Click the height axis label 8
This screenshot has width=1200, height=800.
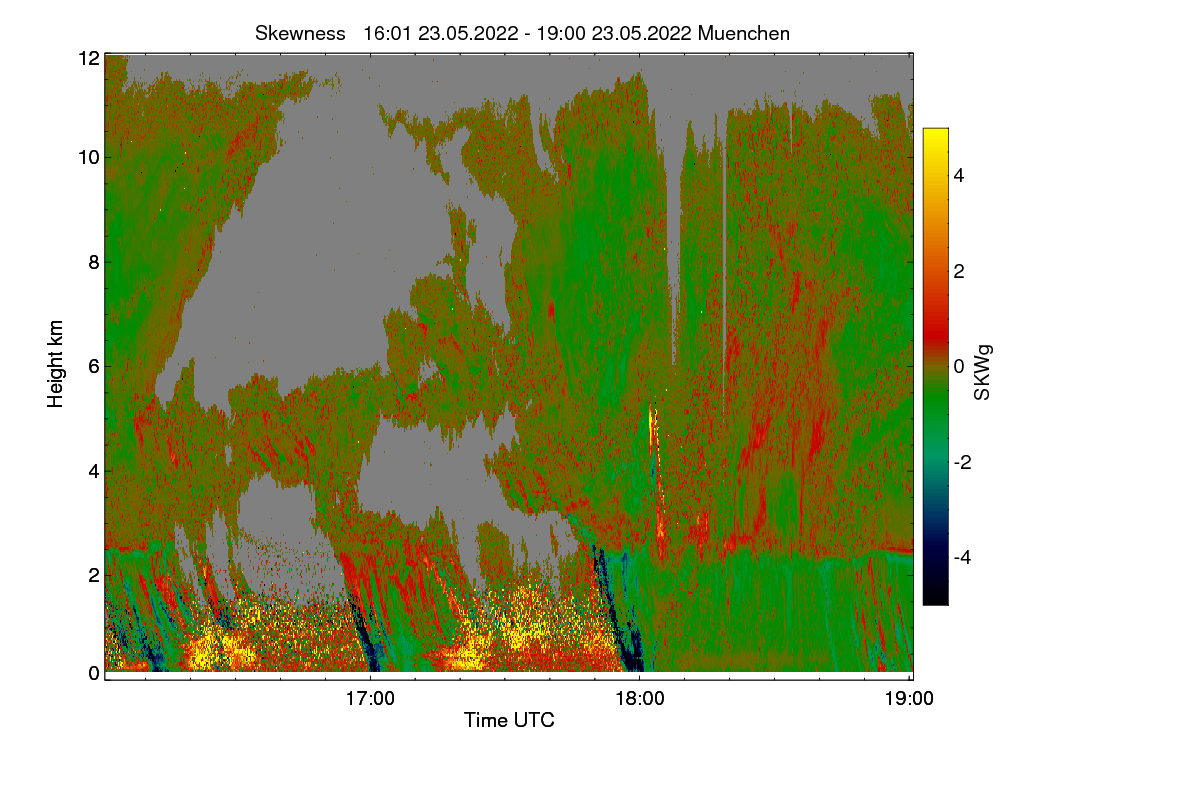pos(94,263)
